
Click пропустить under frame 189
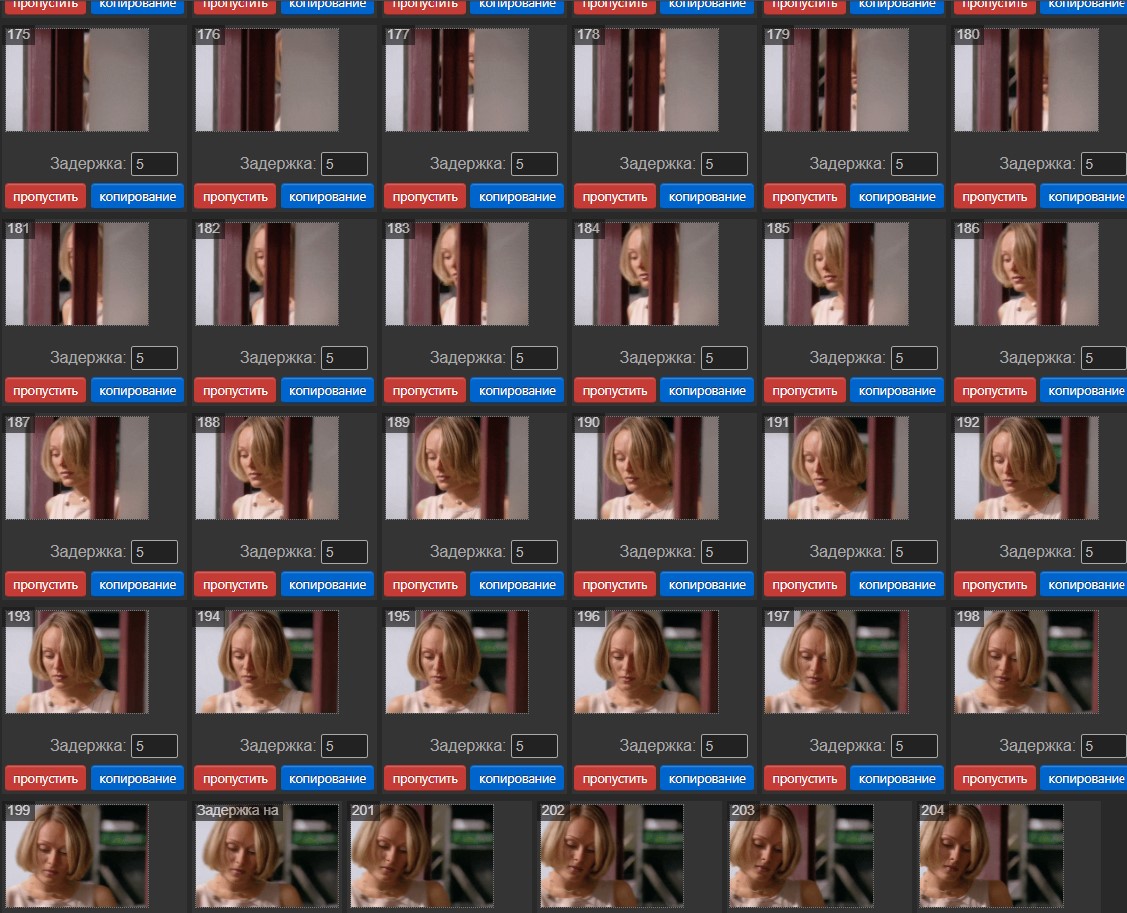425,584
